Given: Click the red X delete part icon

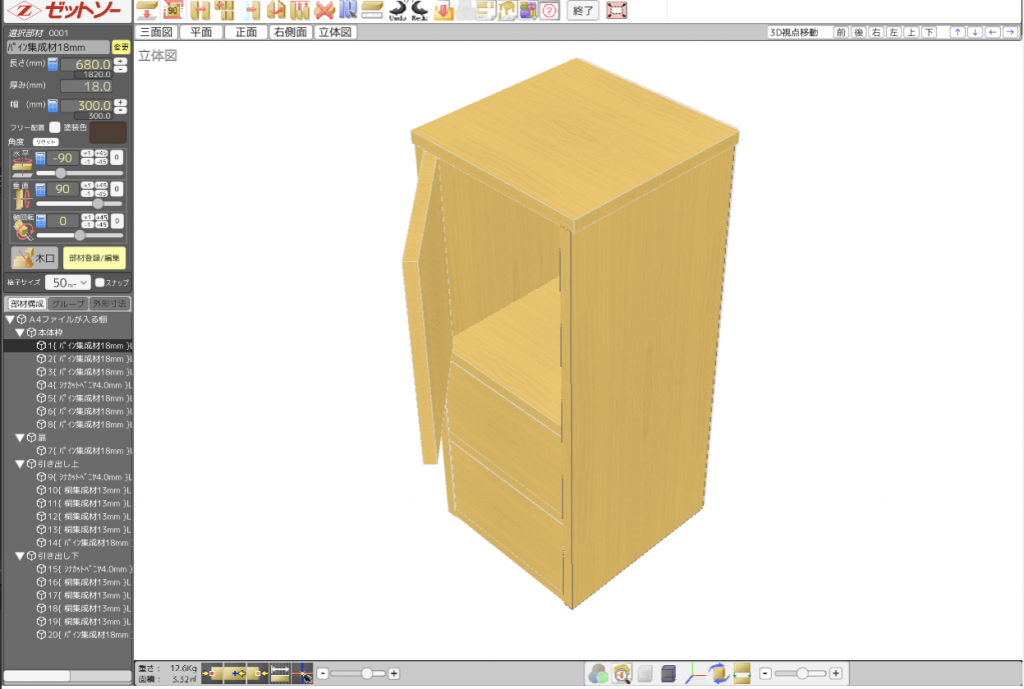Looking at the screenshot, I should 324,10.
